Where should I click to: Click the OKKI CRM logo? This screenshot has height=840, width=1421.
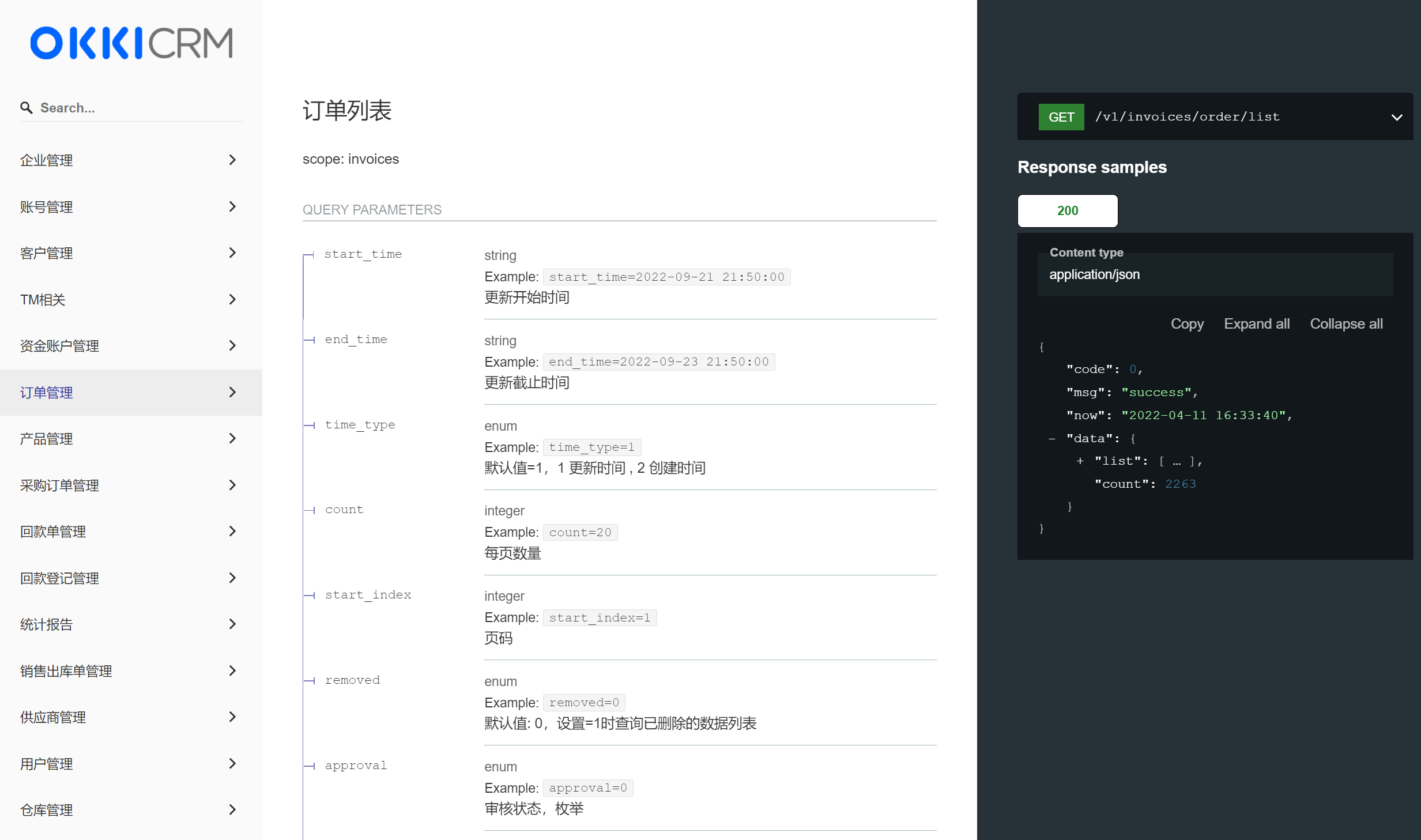coord(131,43)
